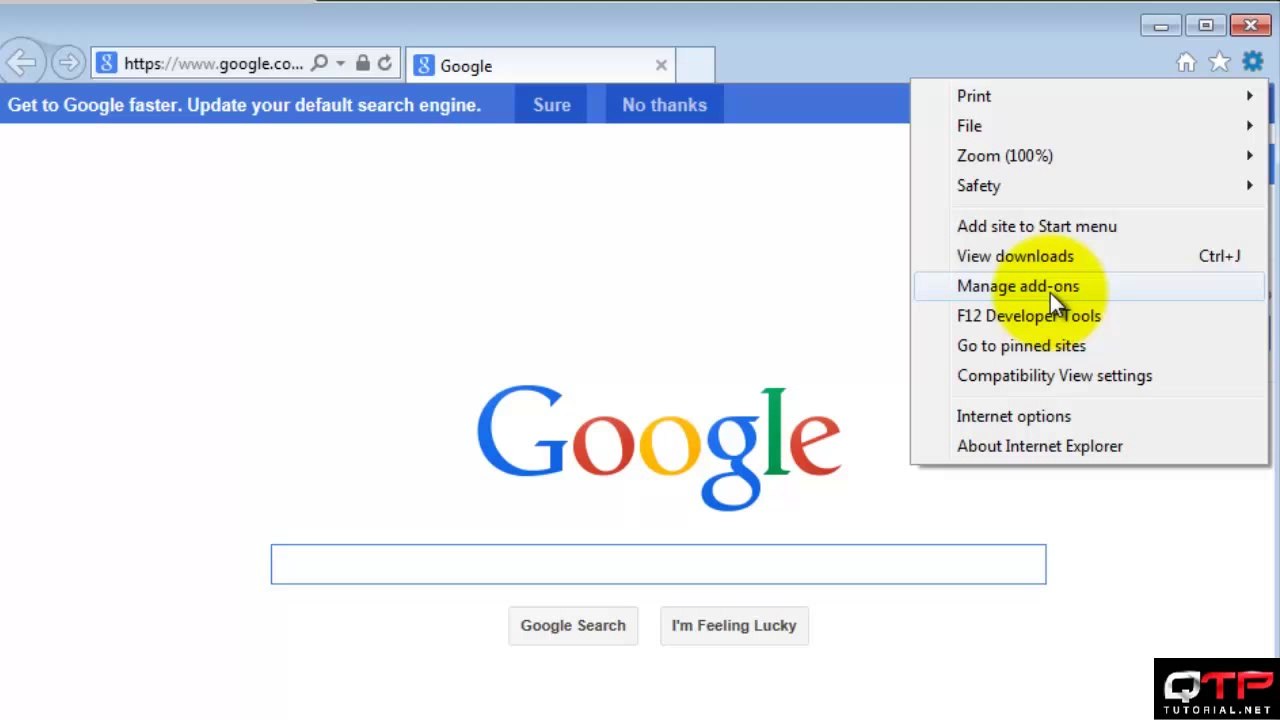Viewport: 1280px width, 720px height.
Task: Click Sure in the search engine banner
Action: point(552,105)
